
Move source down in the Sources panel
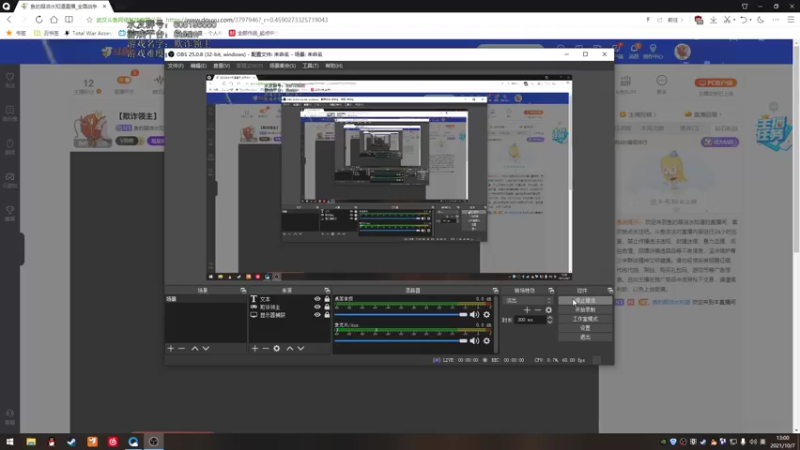click(301, 348)
